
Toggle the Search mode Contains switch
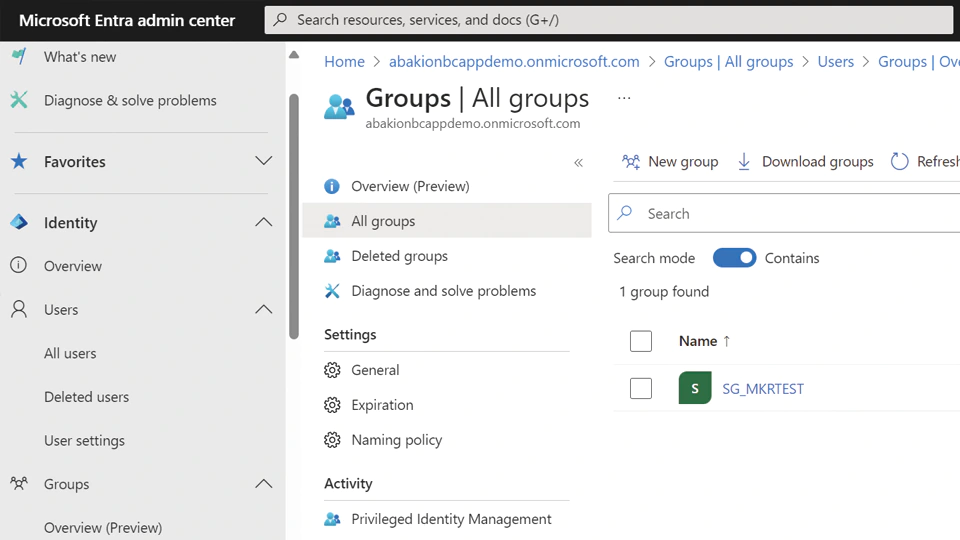(734, 258)
